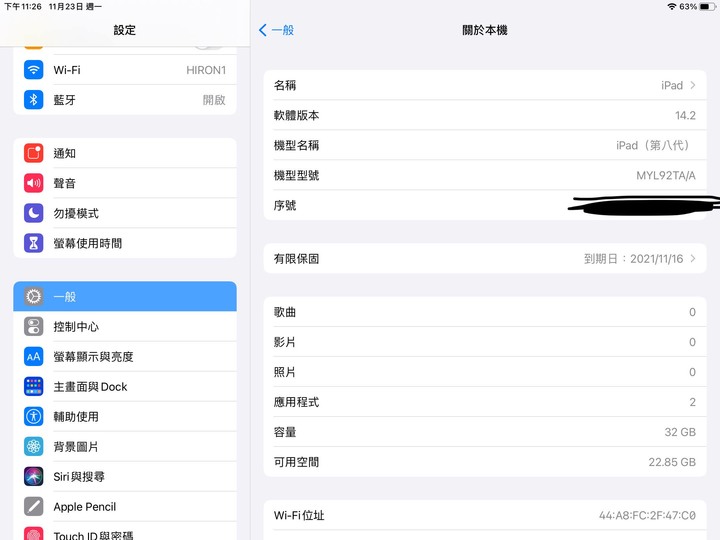Open 背景圖片 settings row
Image resolution: width=720 pixels, height=540 pixels.
pos(125,446)
